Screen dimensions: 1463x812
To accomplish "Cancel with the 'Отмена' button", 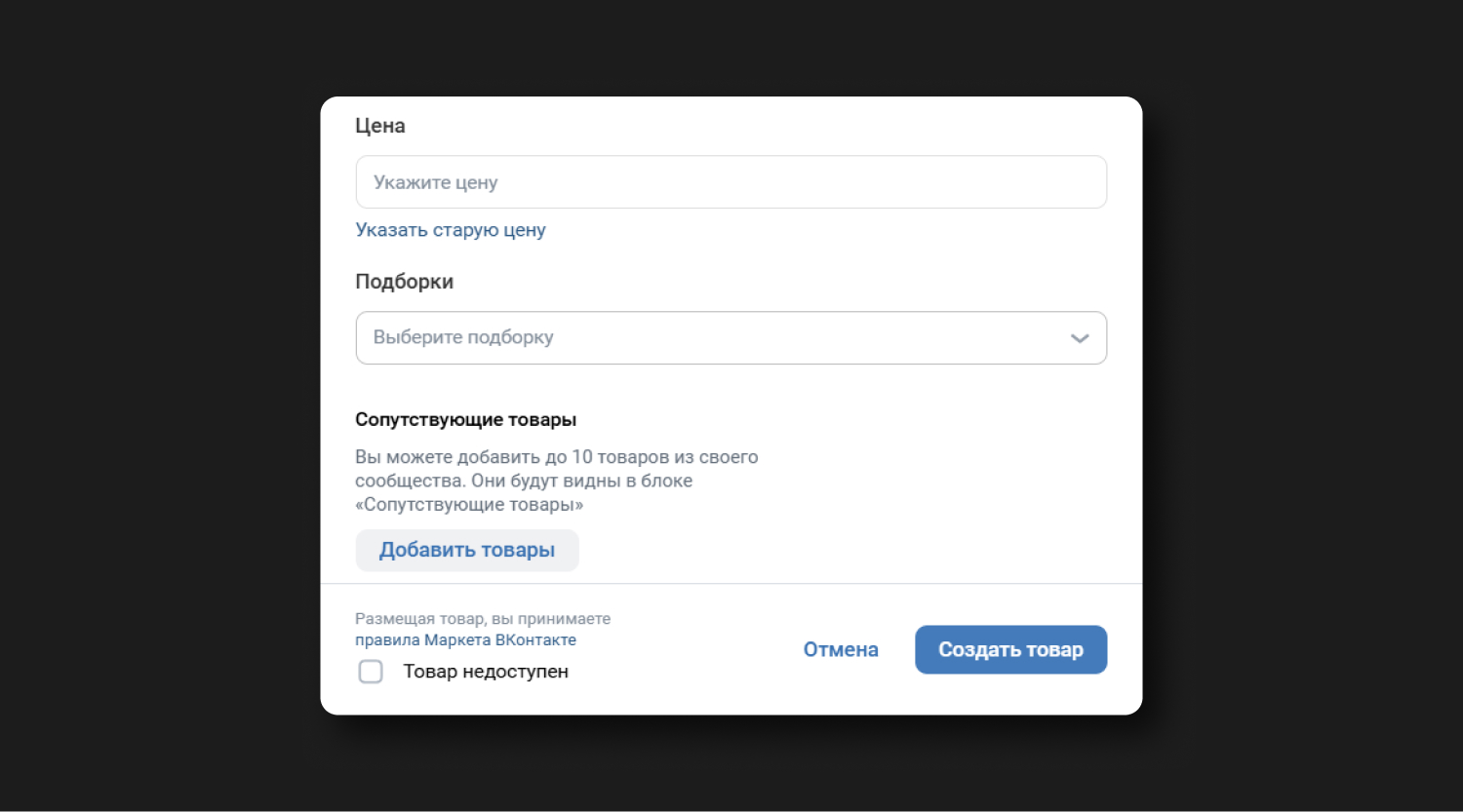I will pos(841,650).
